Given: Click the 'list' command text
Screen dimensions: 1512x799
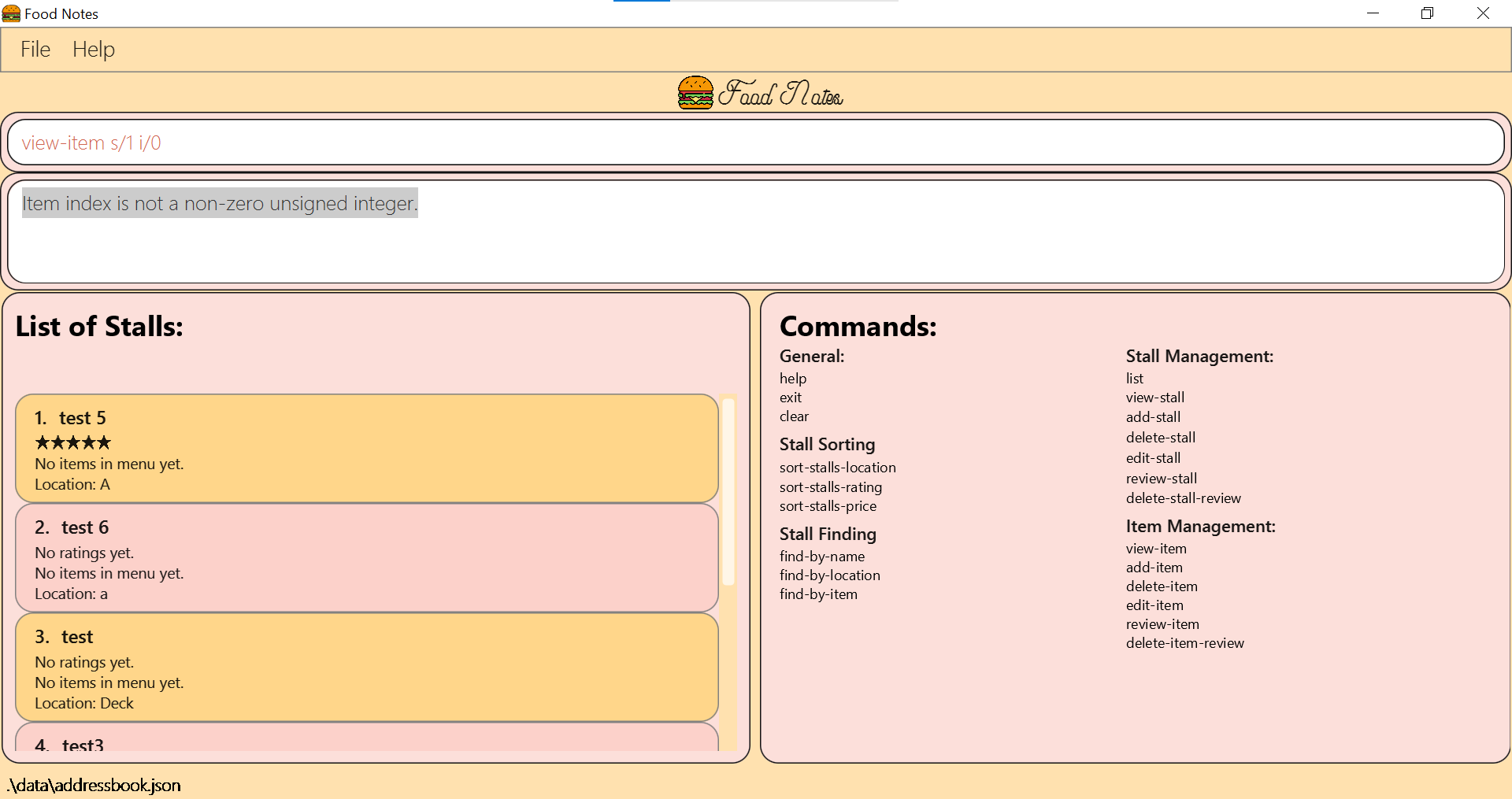Looking at the screenshot, I should click(1135, 379).
